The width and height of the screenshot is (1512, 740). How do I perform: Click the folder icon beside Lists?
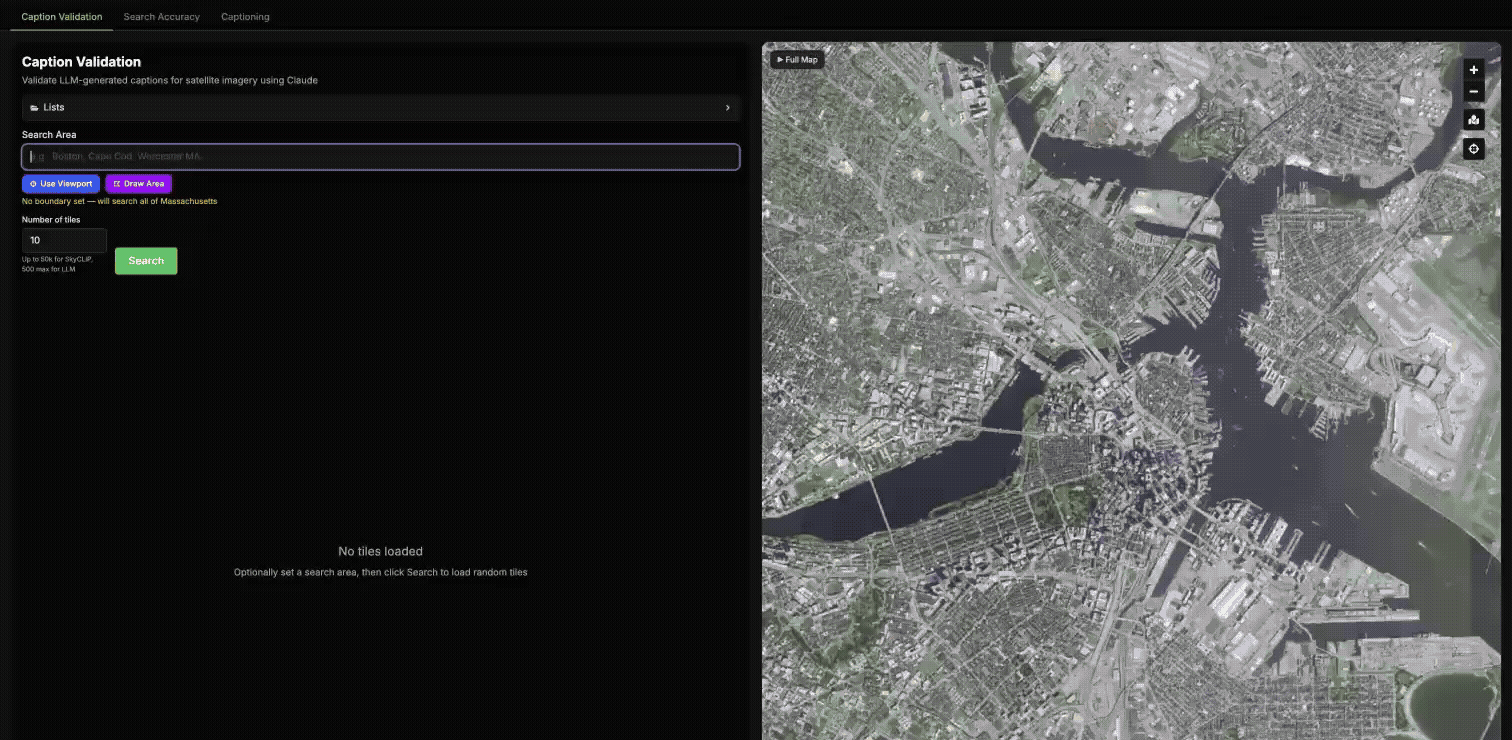(35, 108)
